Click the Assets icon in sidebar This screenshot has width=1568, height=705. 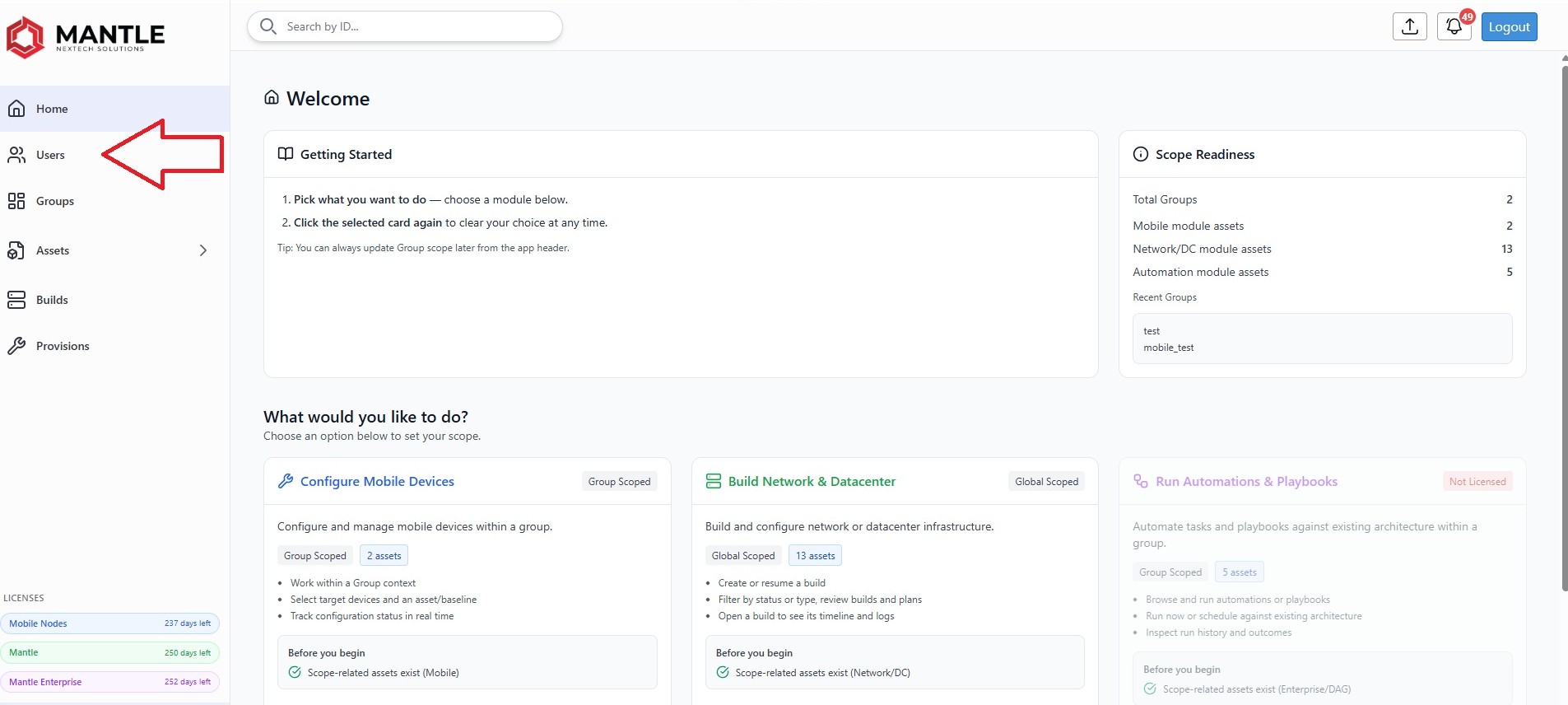tap(16, 250)
